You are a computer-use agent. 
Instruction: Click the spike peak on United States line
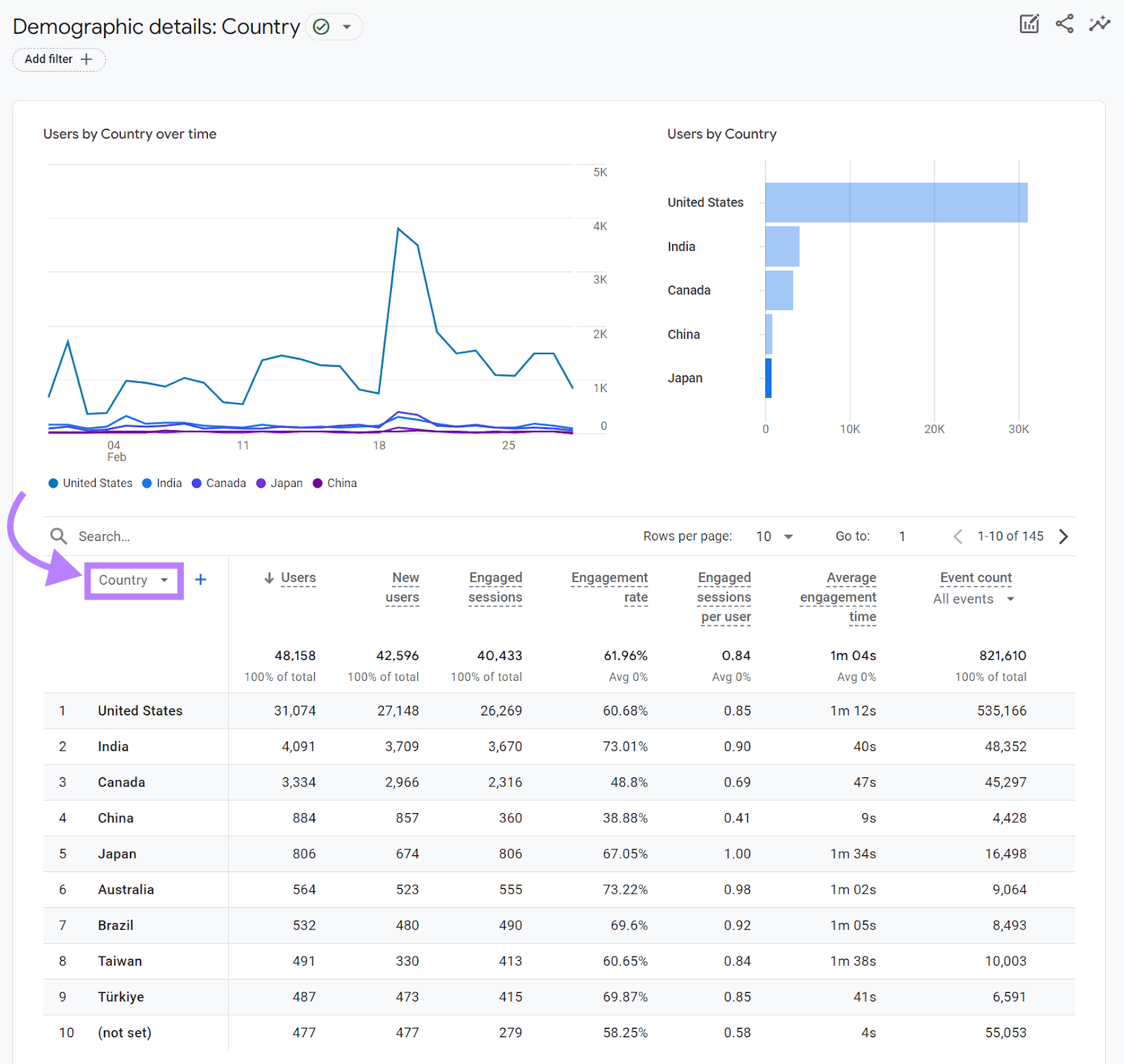point(398,228)
